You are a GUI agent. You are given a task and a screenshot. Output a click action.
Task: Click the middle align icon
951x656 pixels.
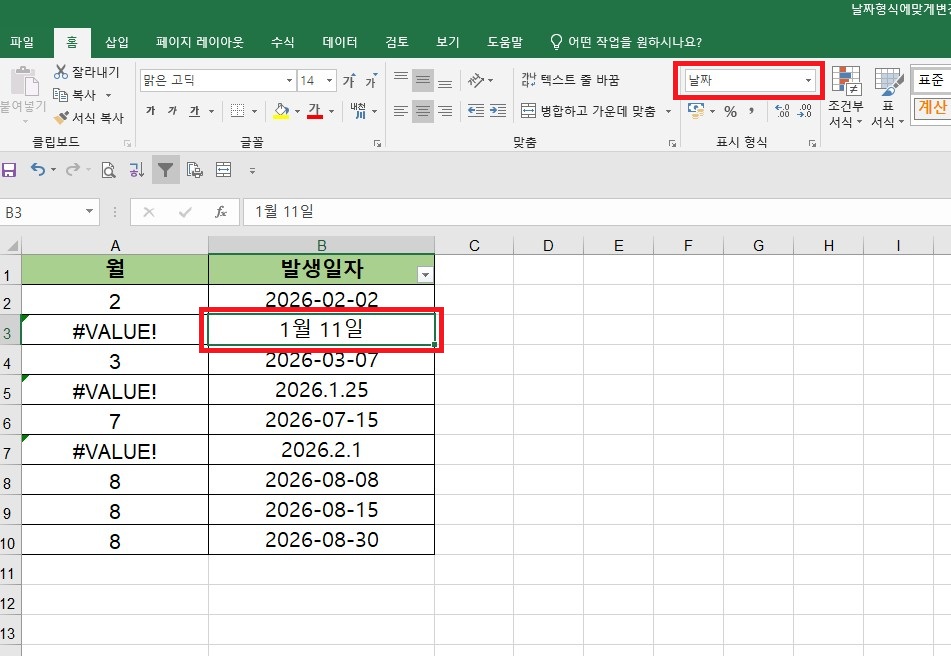click(x=423, y=80)
